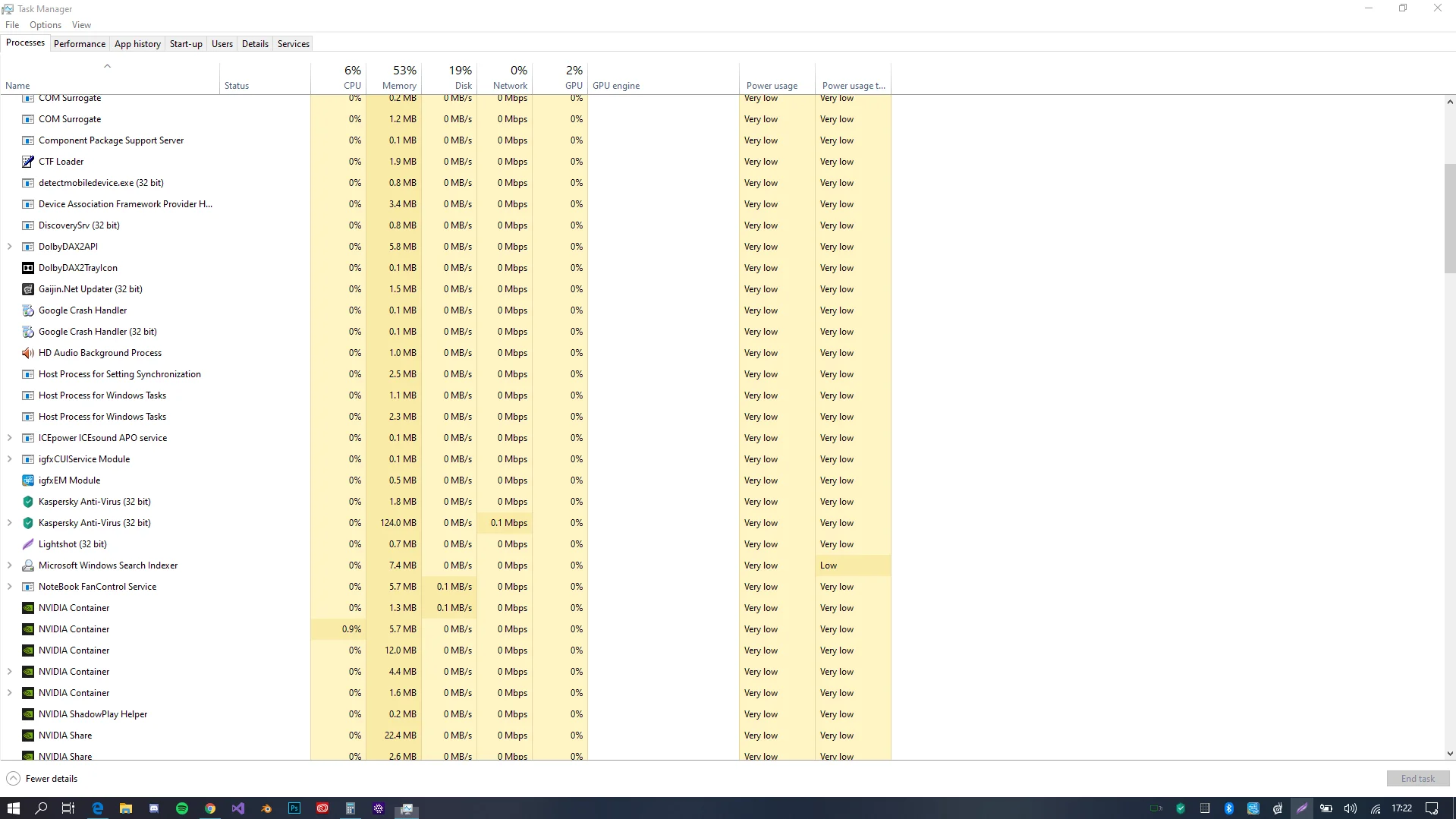Open Photoshop from the taskbar
Image resolution: width=1456 pixels, height=819 pixels.
tap(294, 808)
